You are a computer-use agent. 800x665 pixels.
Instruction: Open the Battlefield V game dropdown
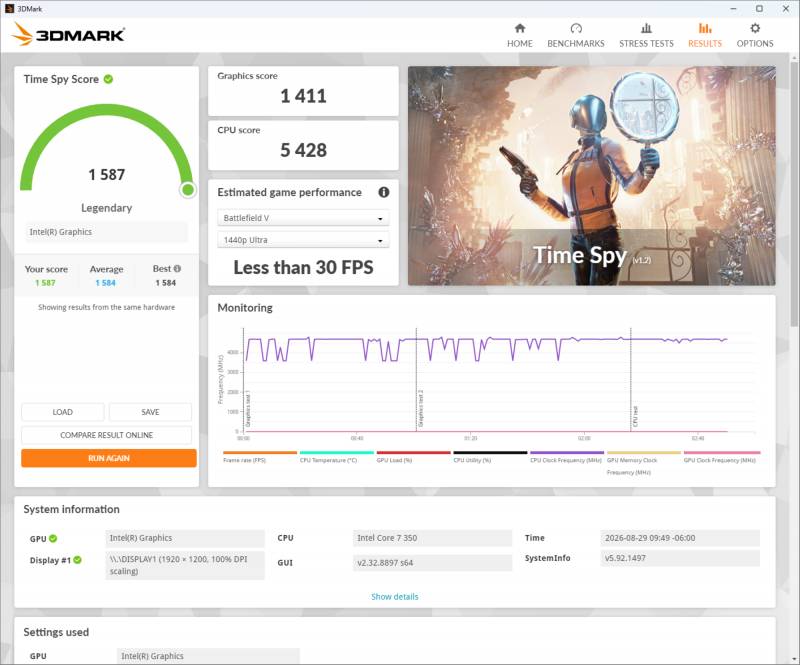click(303, 218)
